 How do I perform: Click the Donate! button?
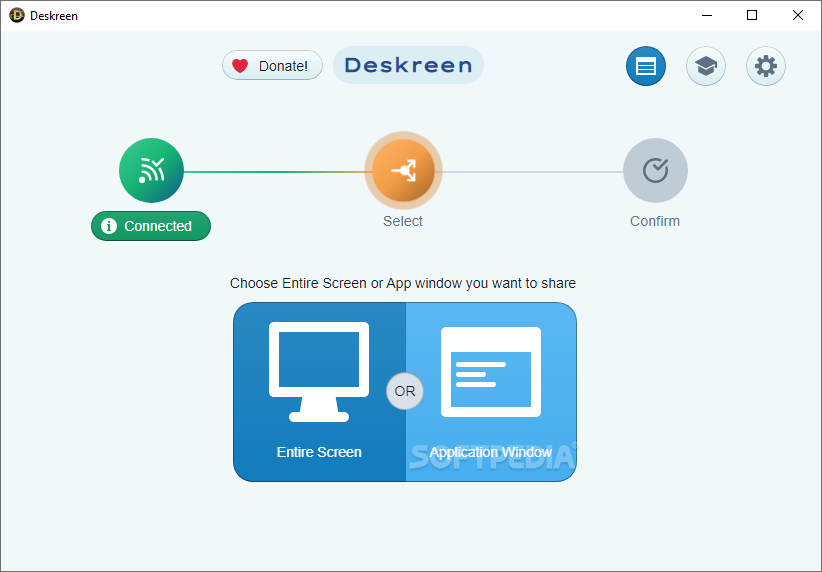[x=272, y=66]
